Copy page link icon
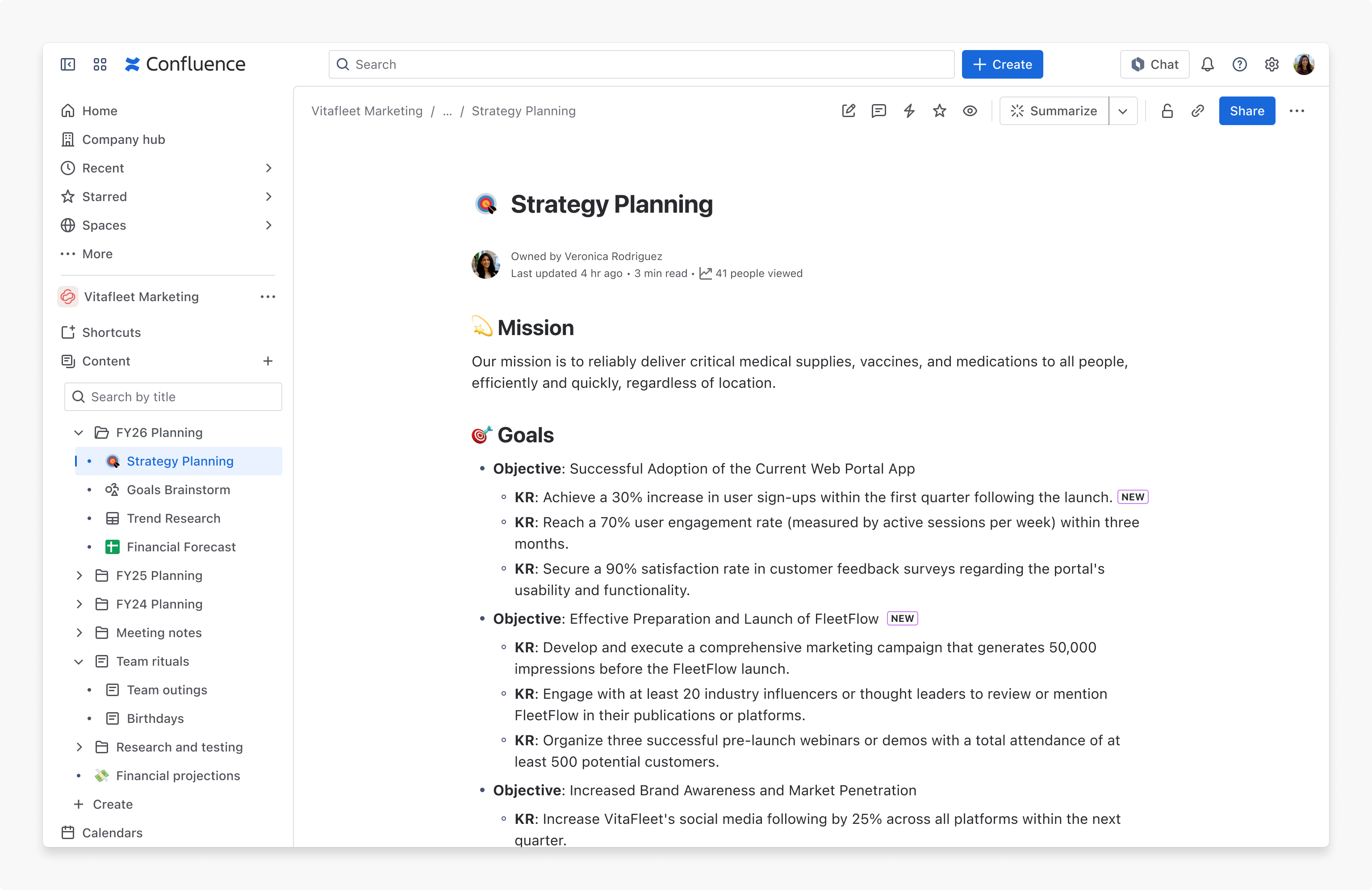This screenshot has width=1372, height=890. pyautogui.click(x=1198, y=111)
